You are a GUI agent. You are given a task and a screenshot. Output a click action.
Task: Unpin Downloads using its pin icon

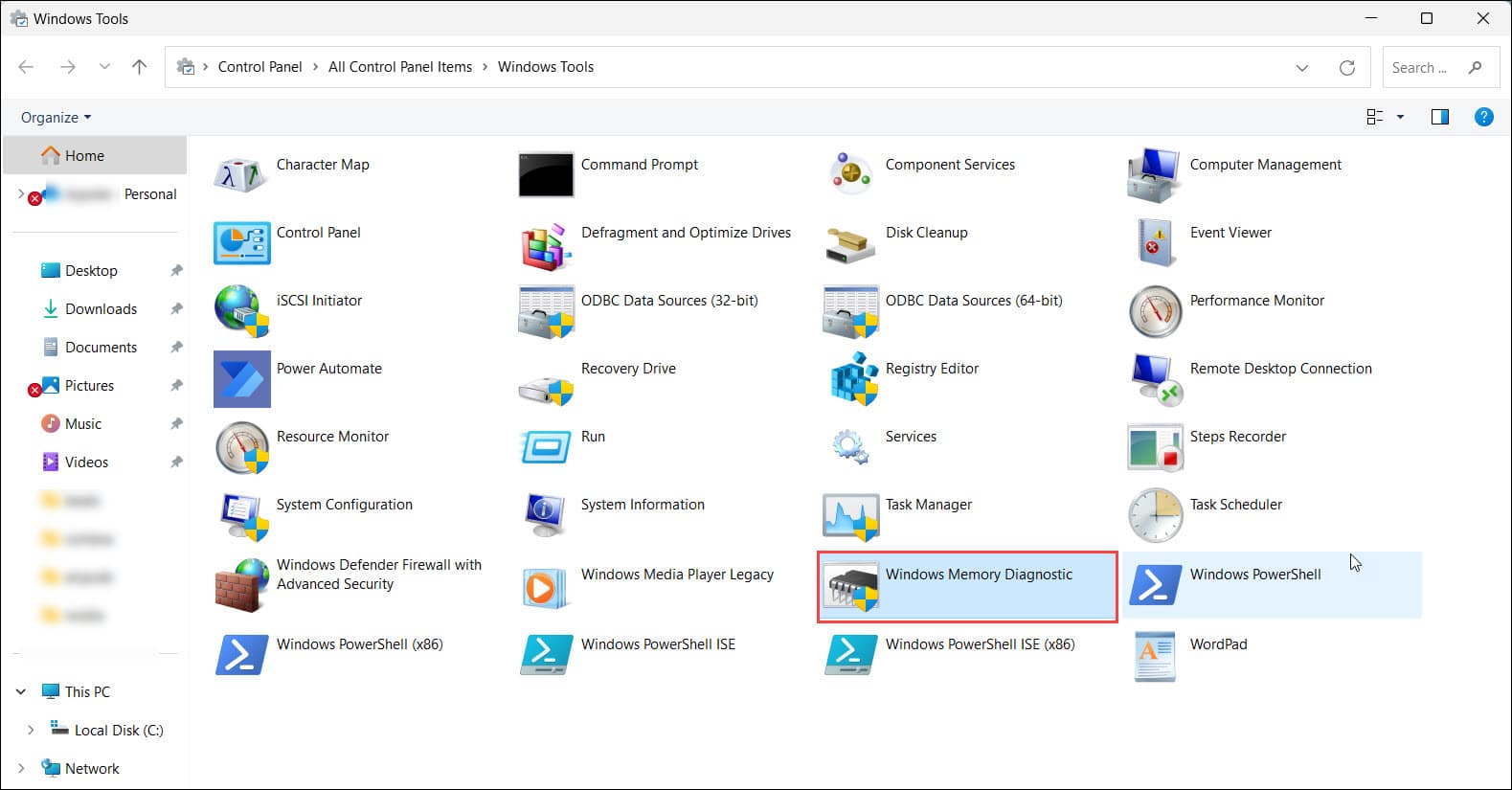176,309
